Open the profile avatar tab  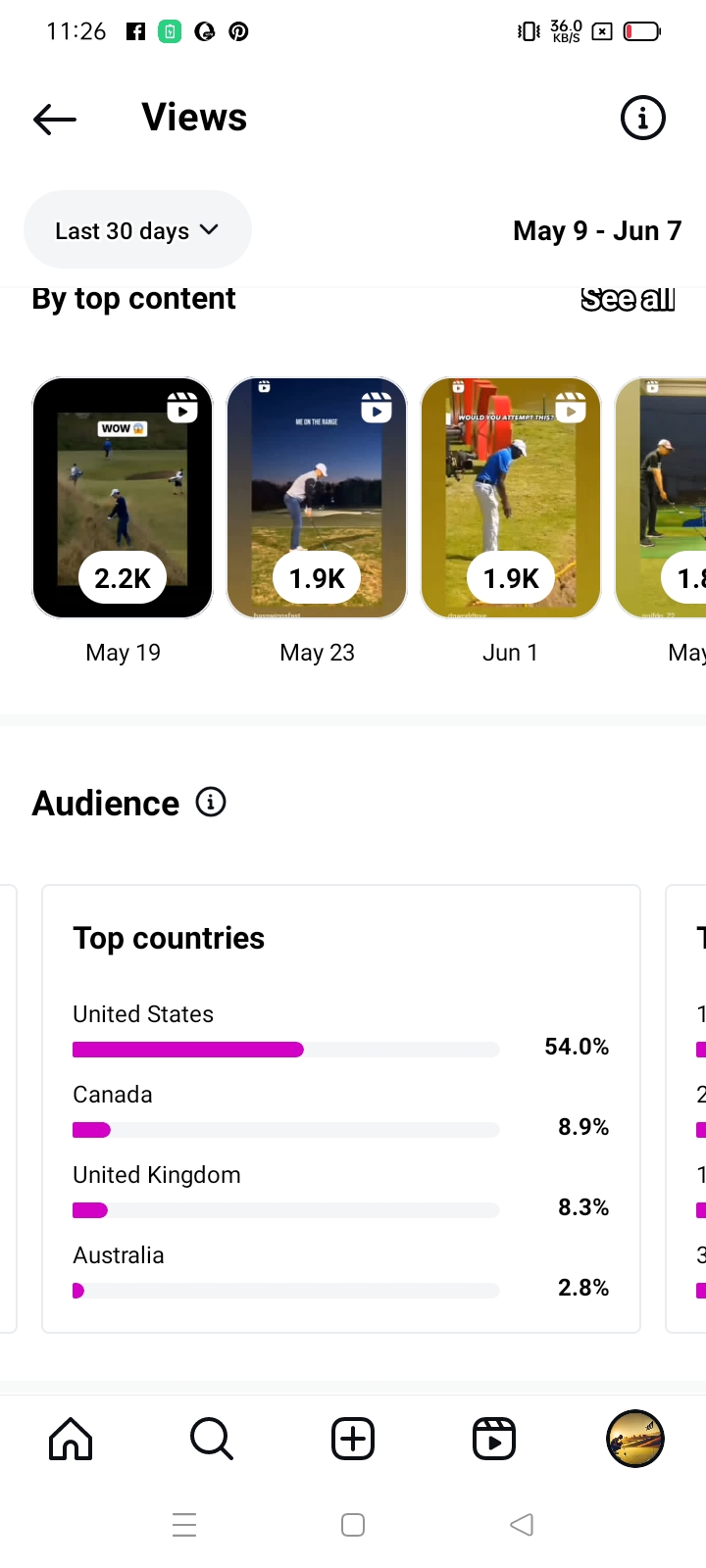tap(635, 1439)
